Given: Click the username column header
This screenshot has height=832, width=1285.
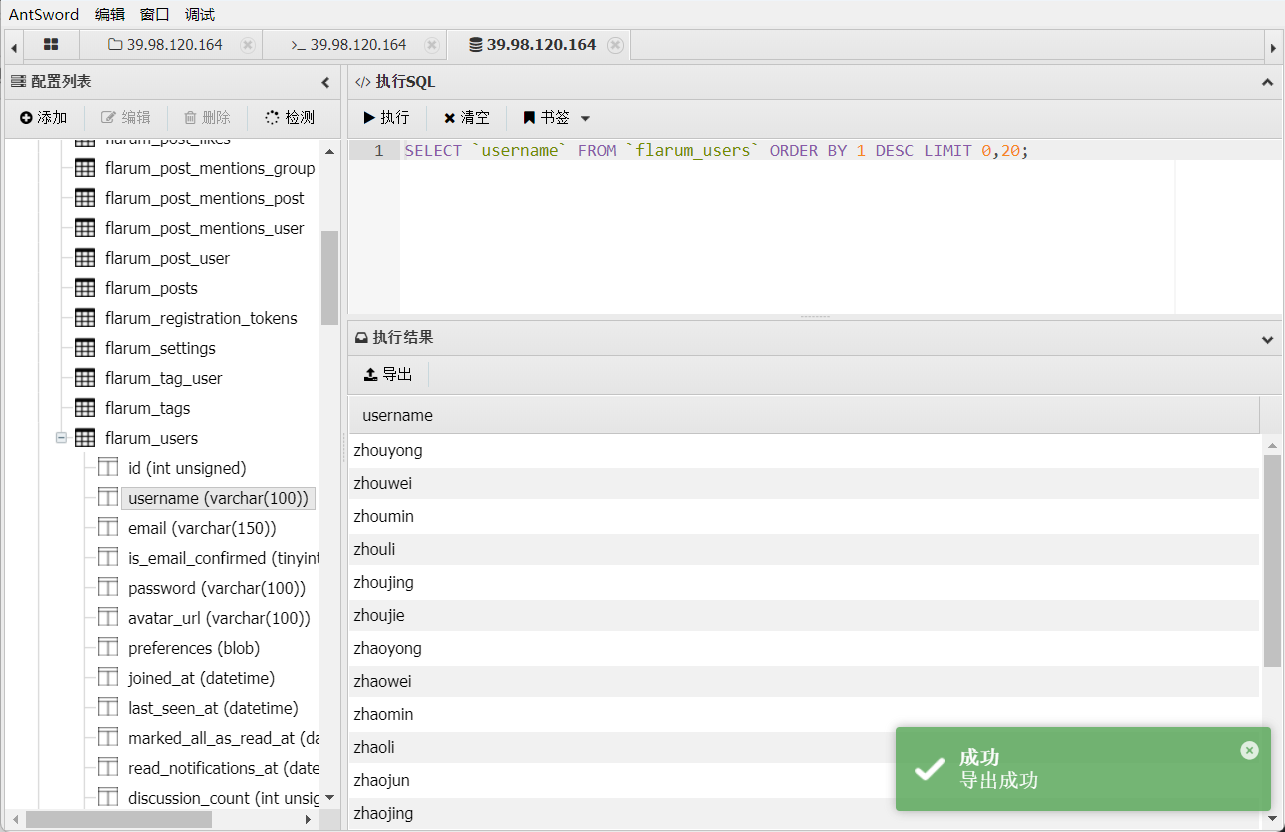Looking at the screenshot, I should (x=804, y=415).
